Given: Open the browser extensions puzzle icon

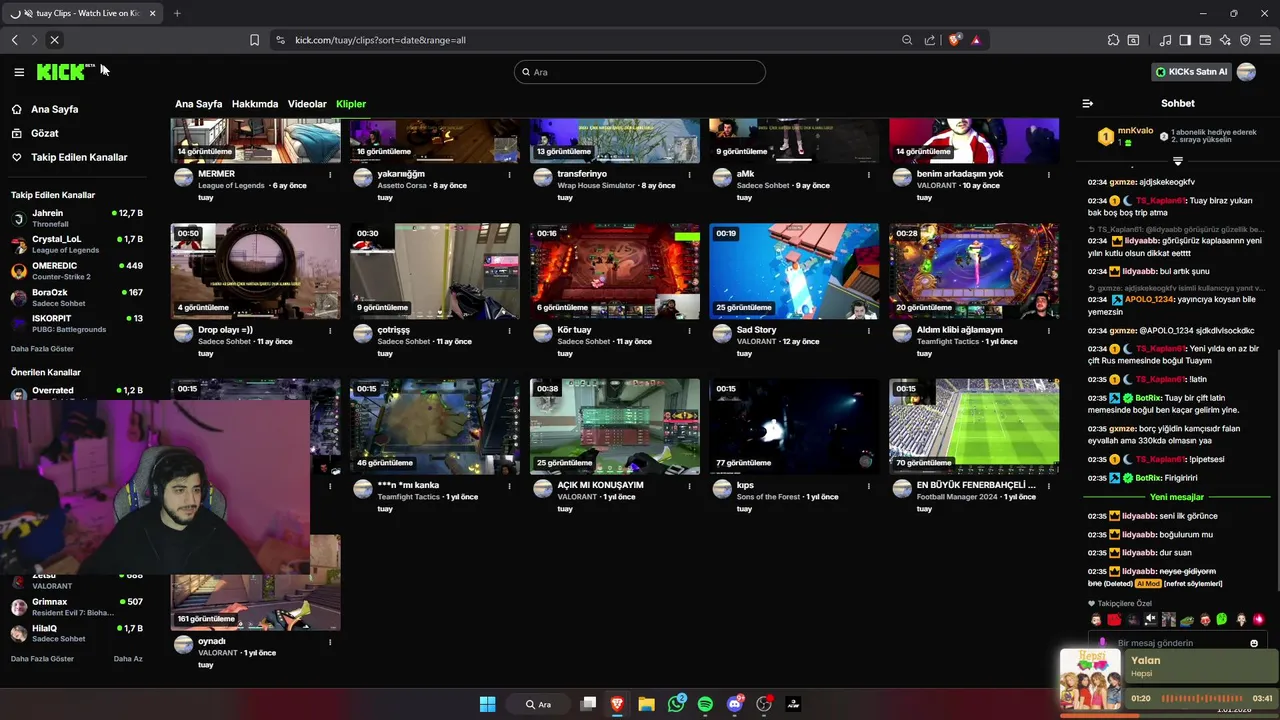Looking at the screenshot, I should pyautogui.click(x=1113, y=40).
